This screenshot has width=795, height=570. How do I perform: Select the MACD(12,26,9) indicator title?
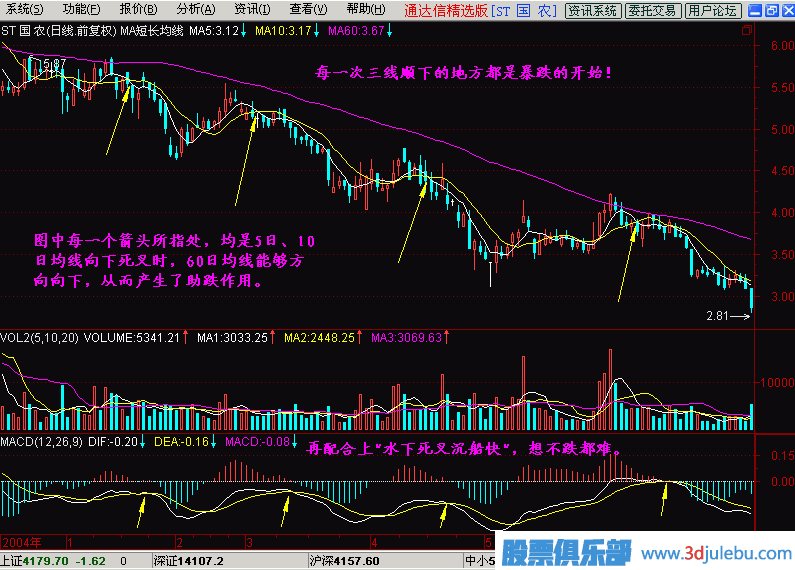pos(40,441)
